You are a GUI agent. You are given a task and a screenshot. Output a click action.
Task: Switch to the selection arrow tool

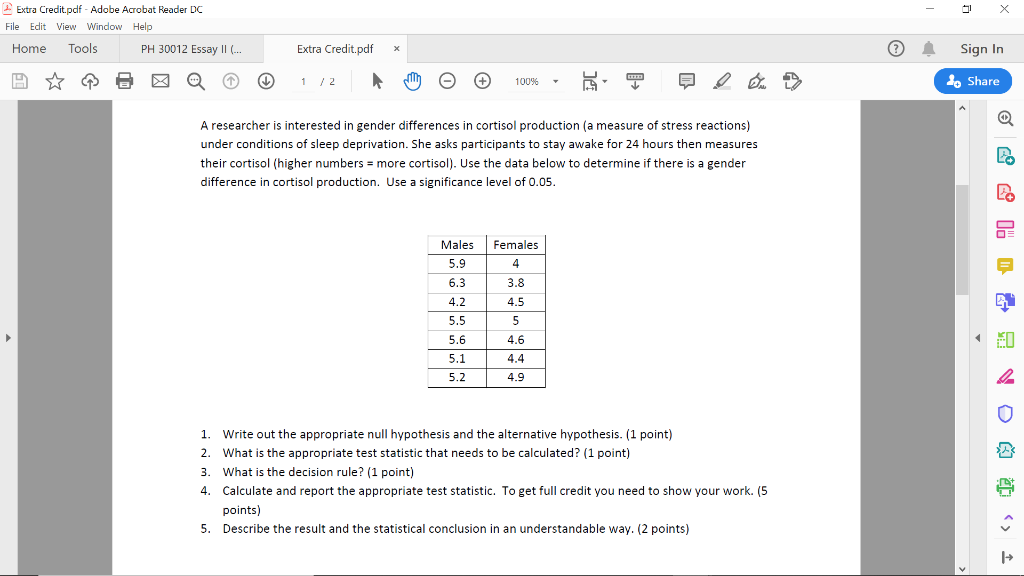tap(376, 81)
